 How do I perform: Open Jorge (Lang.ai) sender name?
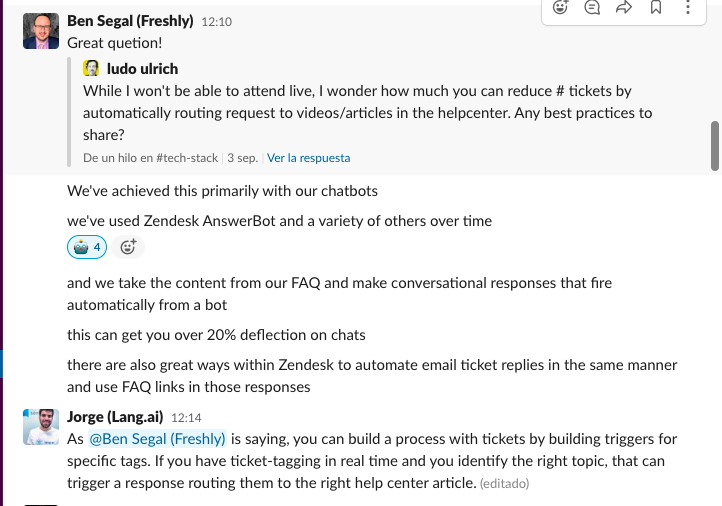[x=115, y=417]
